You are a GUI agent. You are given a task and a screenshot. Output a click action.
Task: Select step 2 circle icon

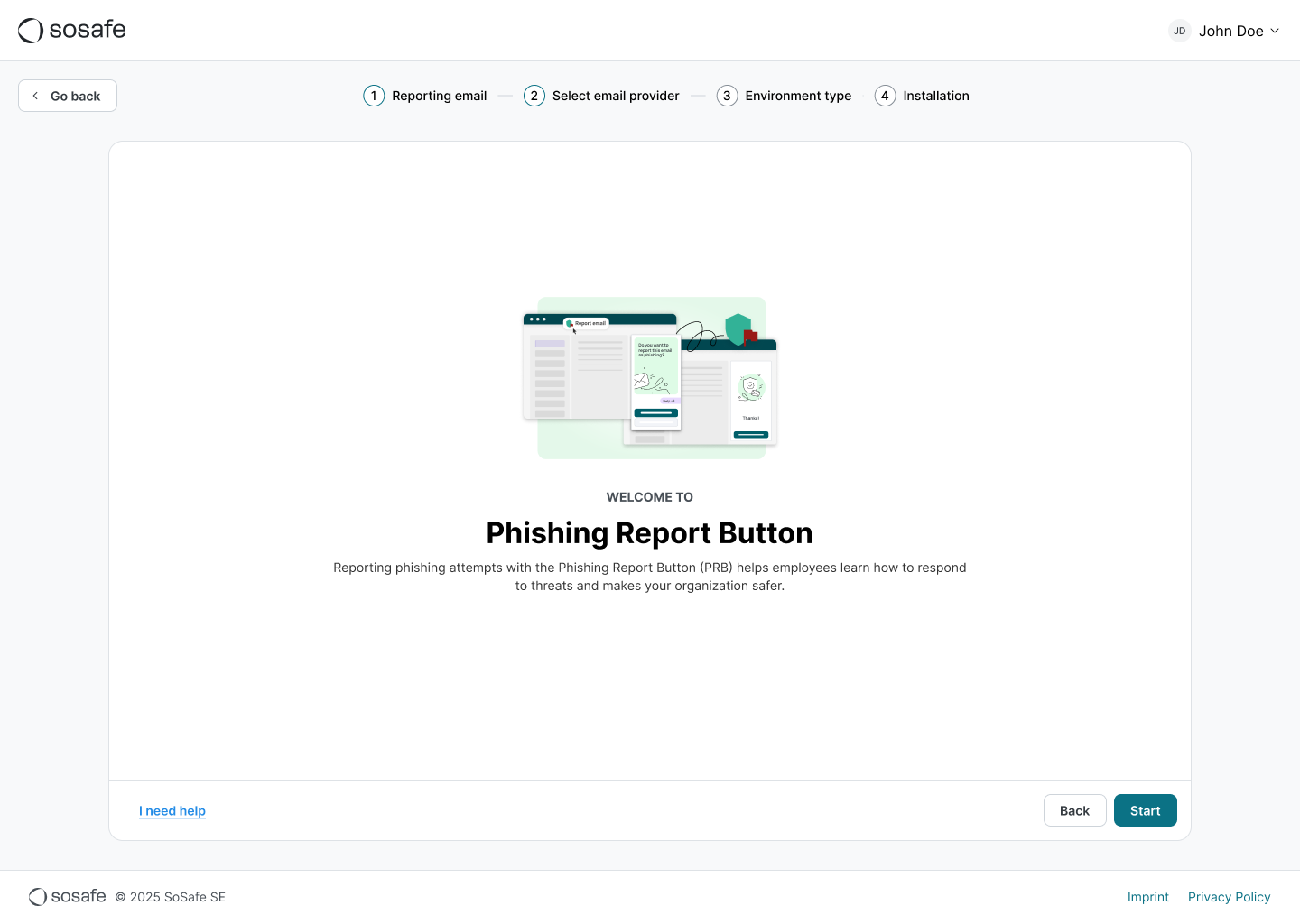(x=534, y=96)
